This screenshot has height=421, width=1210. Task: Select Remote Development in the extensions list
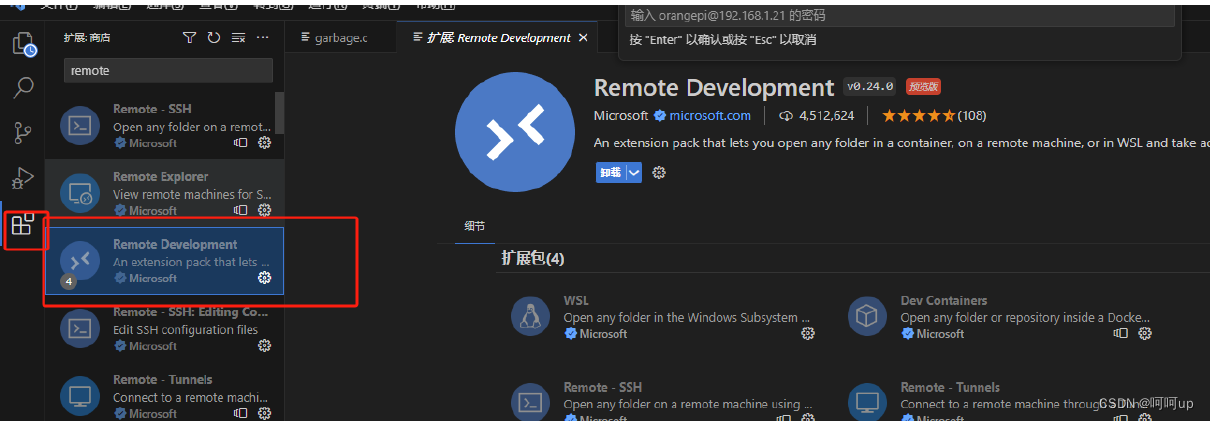click(x=164, y=261)
